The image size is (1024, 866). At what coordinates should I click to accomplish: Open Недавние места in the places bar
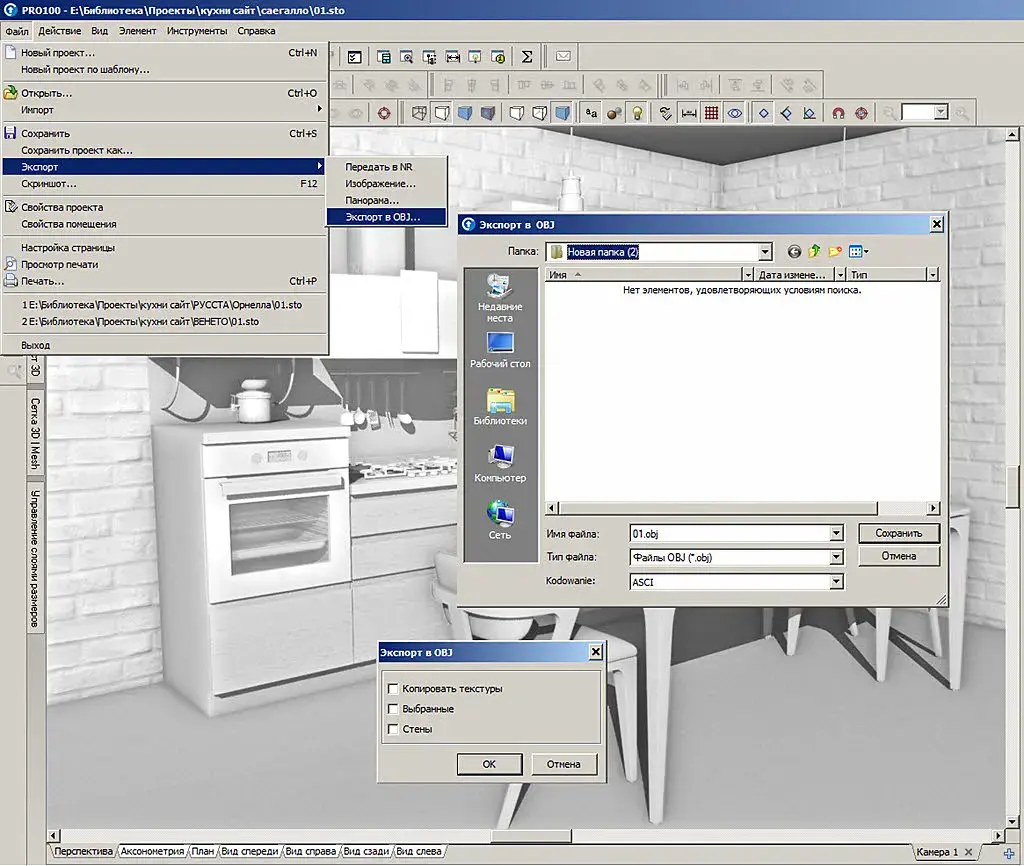500,299
